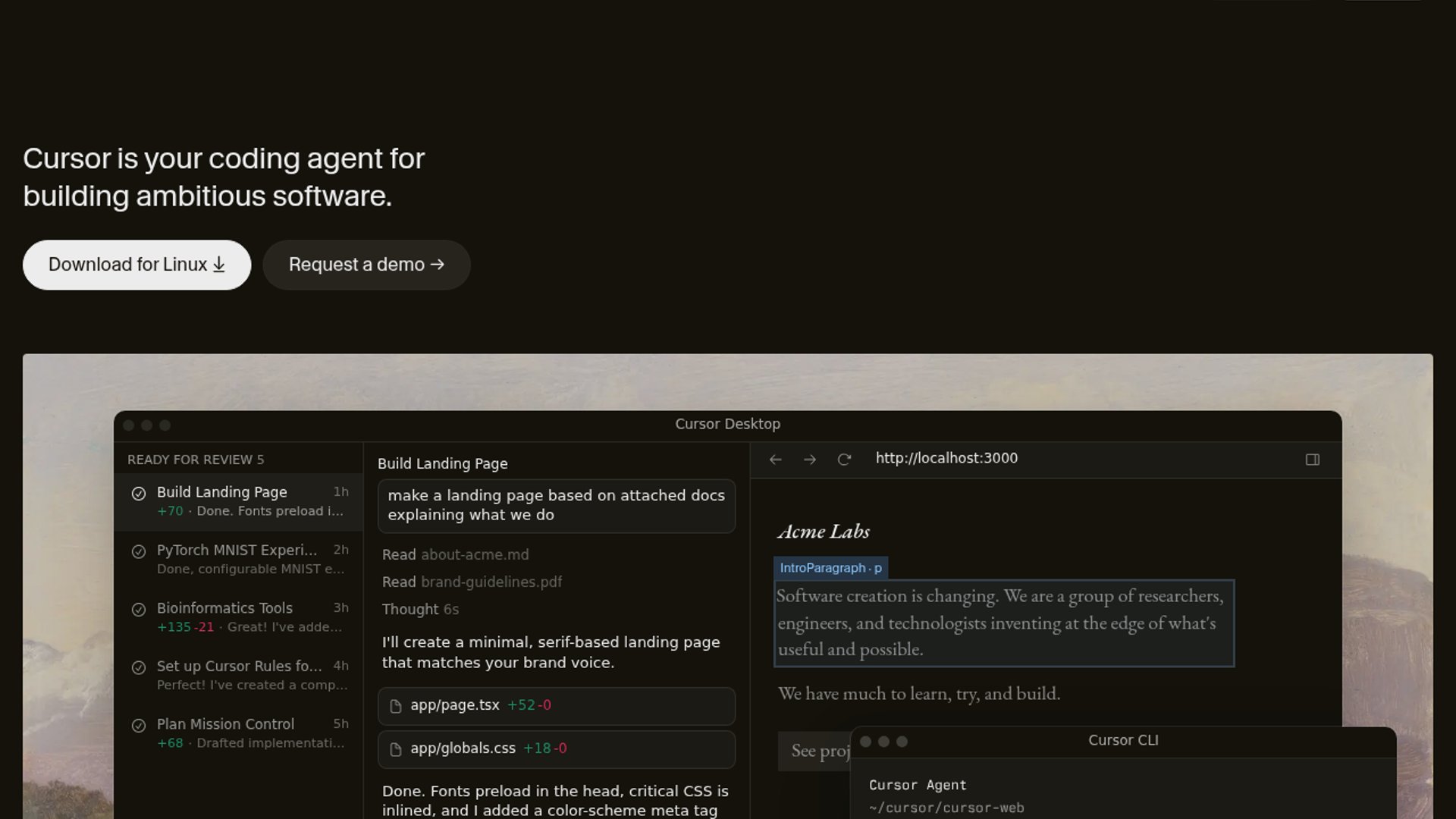Screen dimensions: 1456x819
Task: Click the We have much to learn sentence
Action: (x=919, y=694)
